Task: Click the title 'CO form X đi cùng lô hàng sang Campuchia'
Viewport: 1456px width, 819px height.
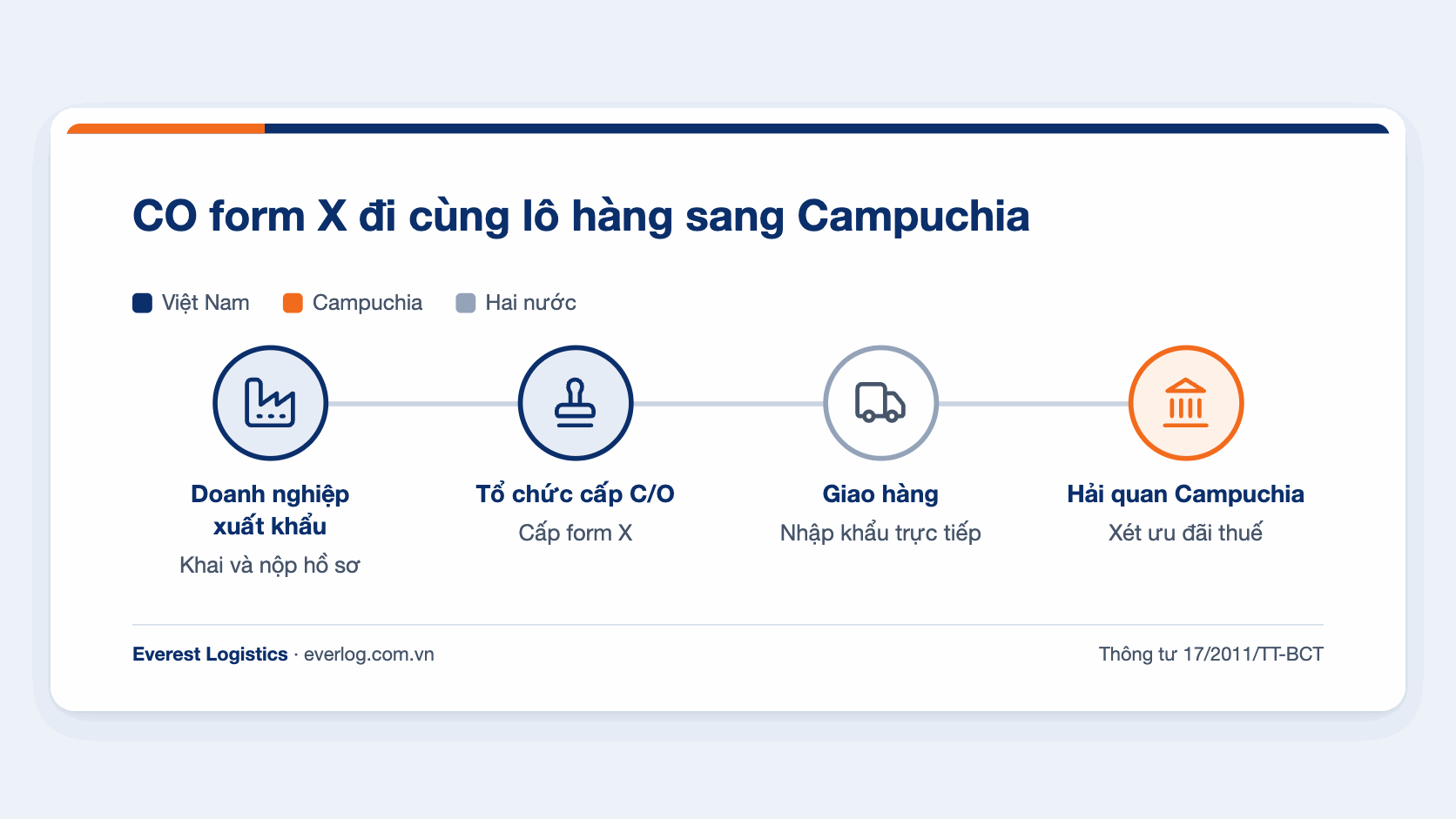Action: pyautogui.click(x=581, y=217)
